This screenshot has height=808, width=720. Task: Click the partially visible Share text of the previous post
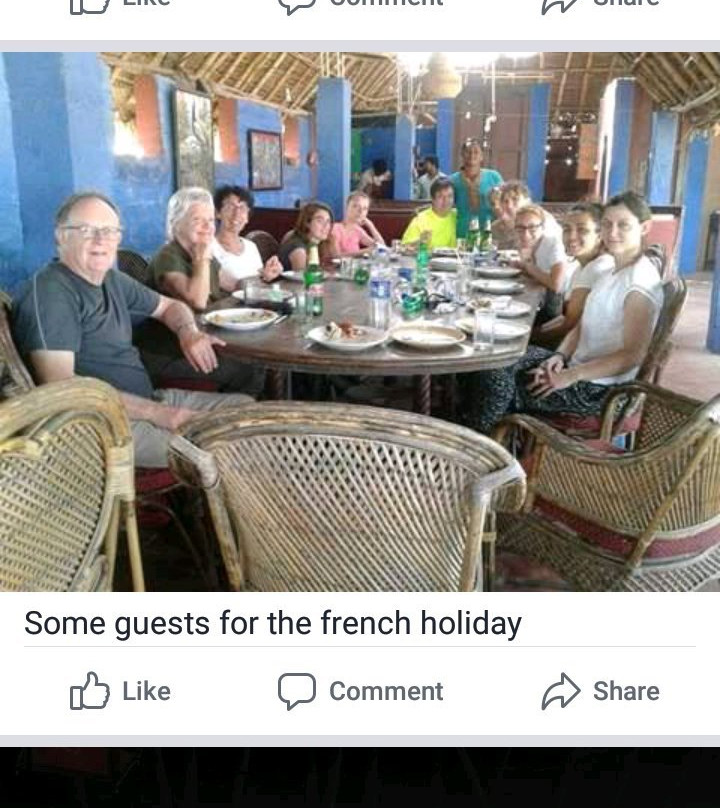(x=626, y=3)
